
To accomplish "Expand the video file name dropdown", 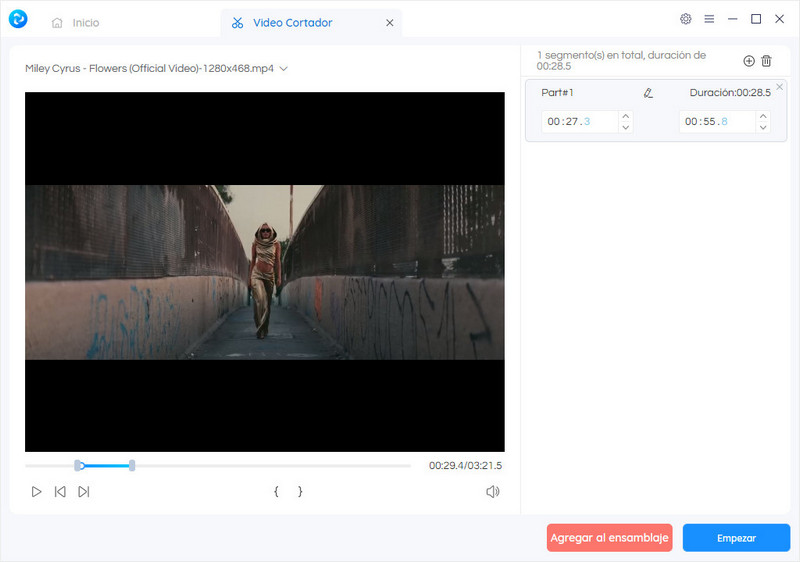I will pyautogui.click(x=284, y=68).
